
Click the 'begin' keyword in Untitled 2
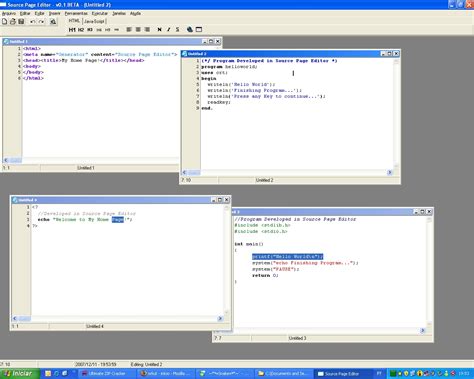coord(209,78)
